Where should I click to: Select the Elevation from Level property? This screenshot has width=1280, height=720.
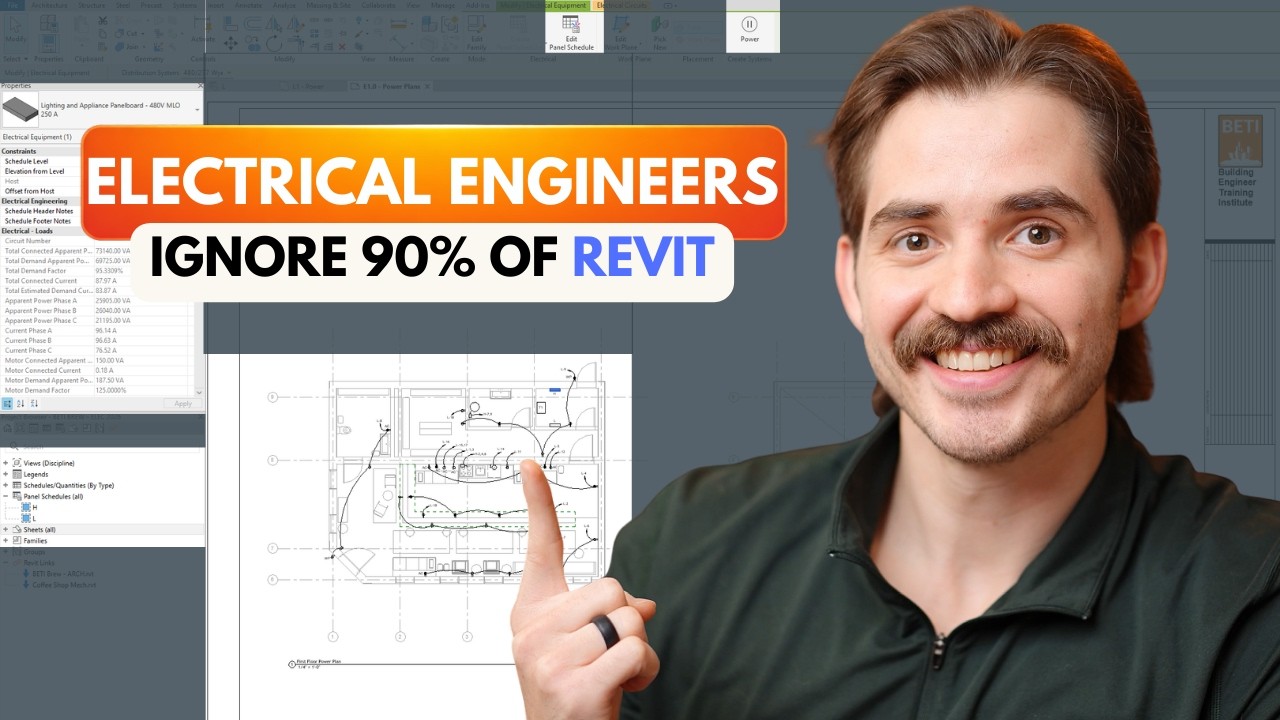pos(34,171)
